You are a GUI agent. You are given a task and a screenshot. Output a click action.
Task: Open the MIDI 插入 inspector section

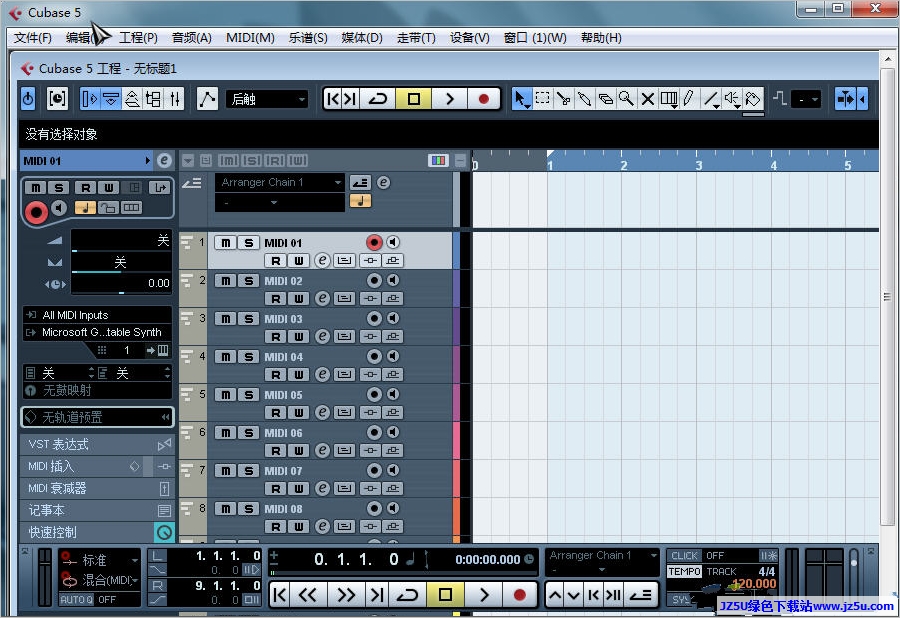pos(98,466)
